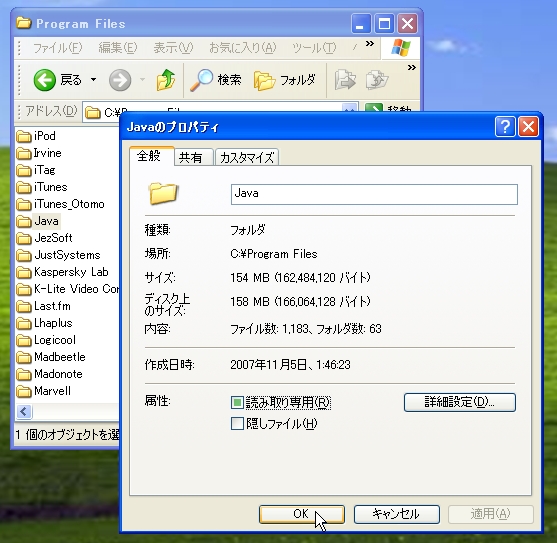Select the Madonote folder name
Image resolution: width=557 pixels, height=543 pixels.
(x=58, y=374)
